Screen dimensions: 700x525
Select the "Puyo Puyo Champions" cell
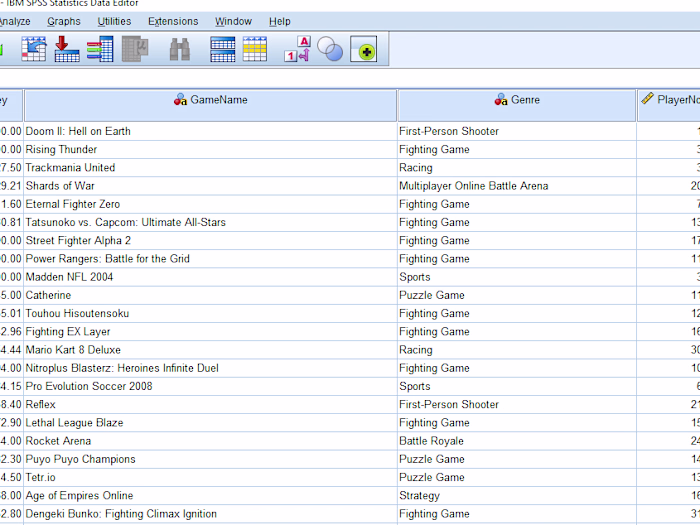click(210, 459)
